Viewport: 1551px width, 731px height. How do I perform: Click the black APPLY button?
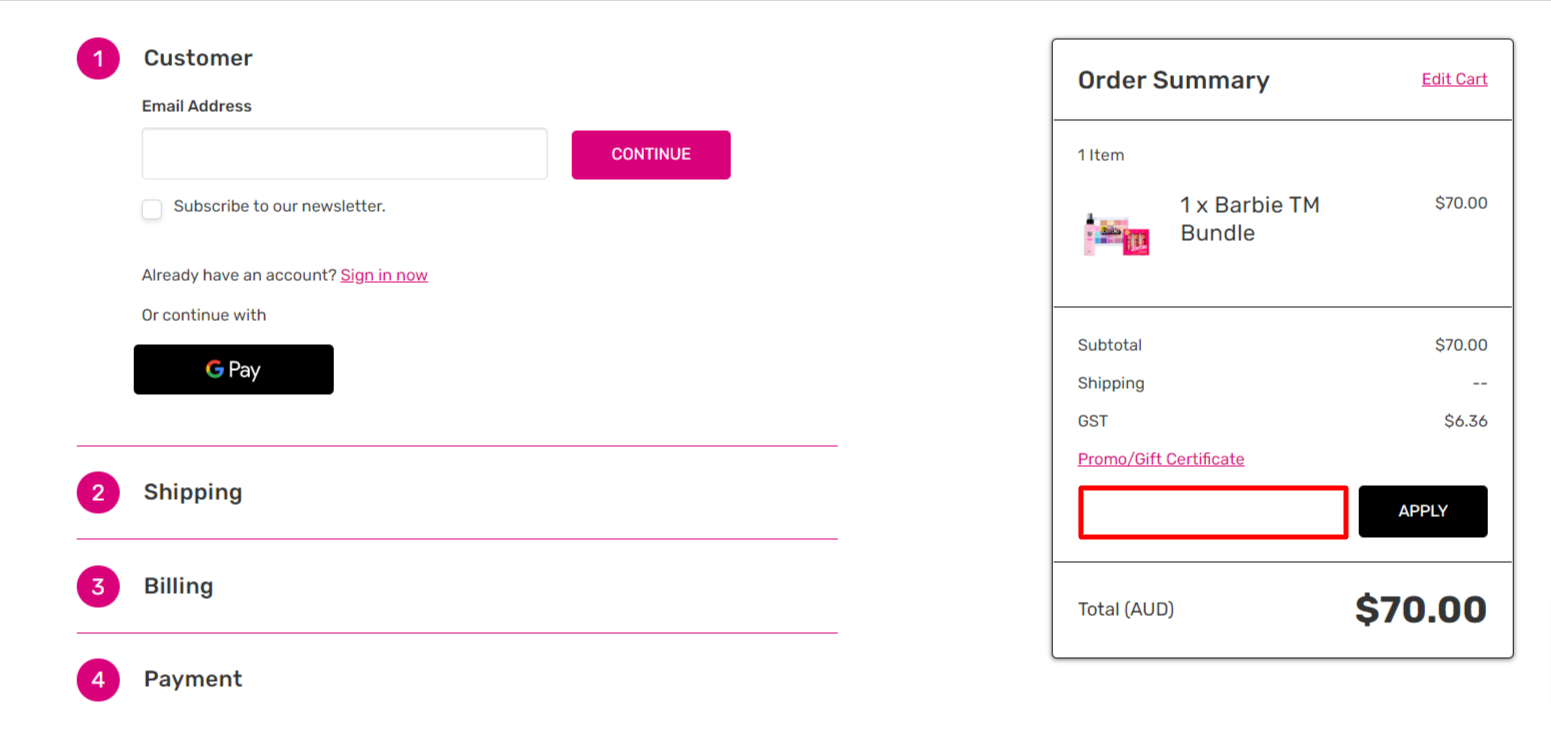pyautogui.click(x=1422, y=511)
